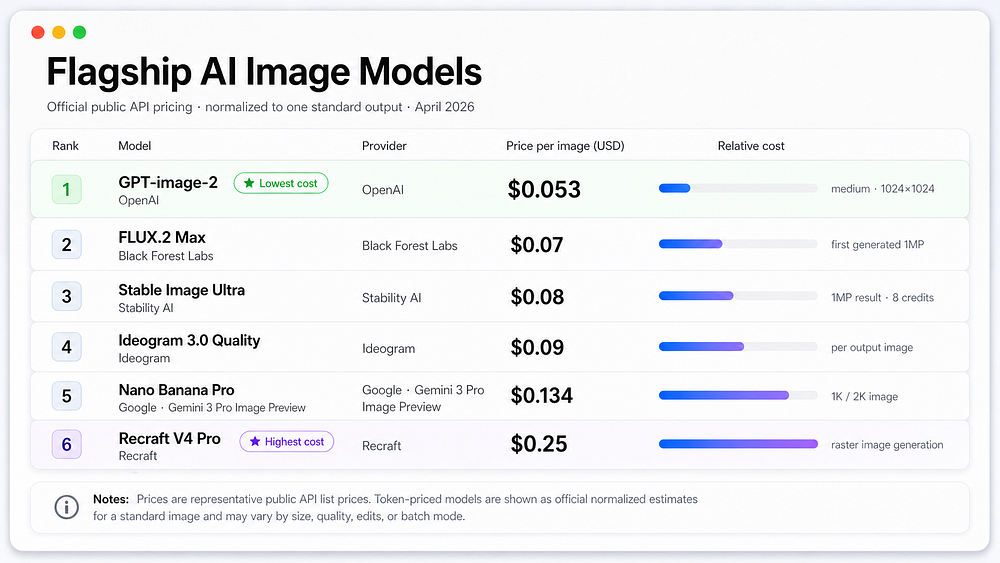Click the 1K / 2K image note
Image resolution: width=1000 pixels, height=563 pixels.
(864, 397)
